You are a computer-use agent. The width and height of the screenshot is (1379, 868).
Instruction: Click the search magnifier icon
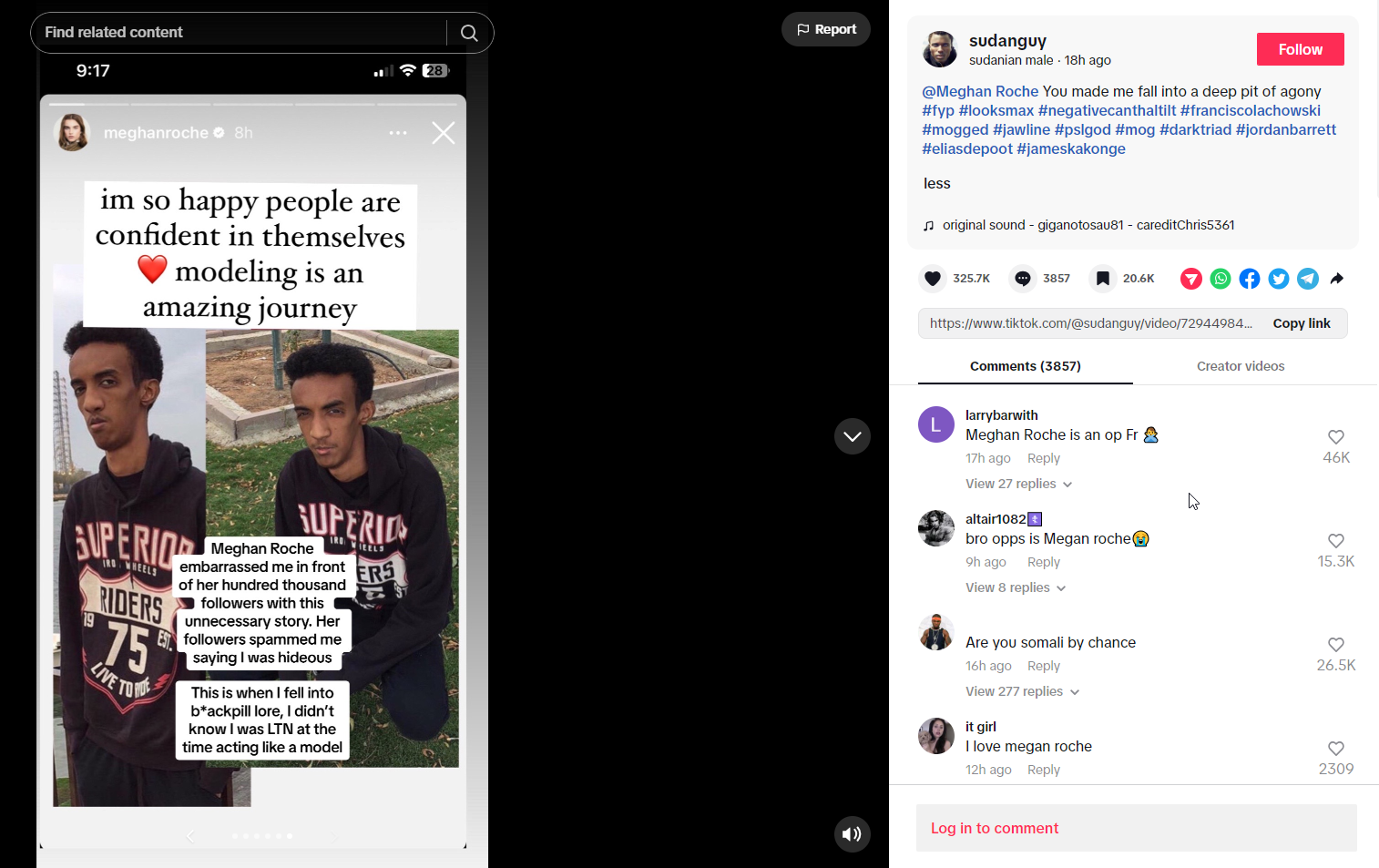point(469,33)
